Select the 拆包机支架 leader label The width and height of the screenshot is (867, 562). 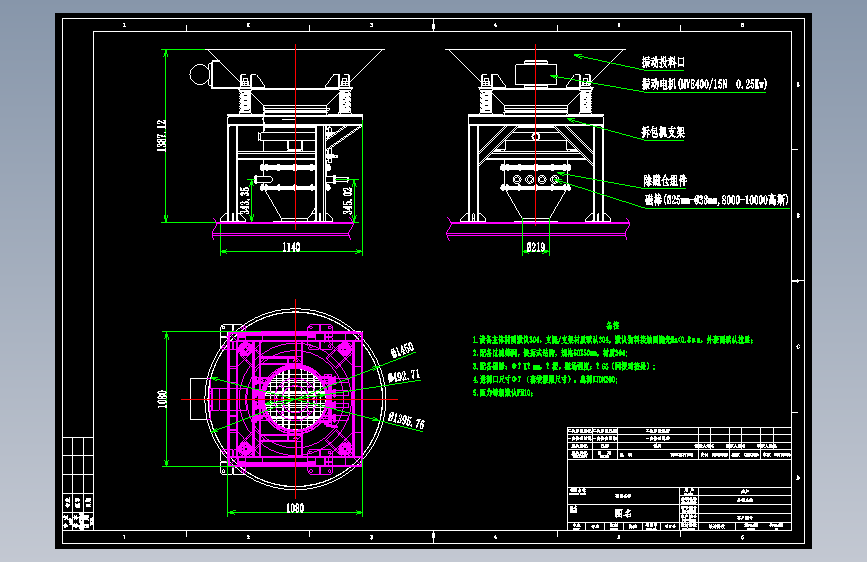pyautogui.click(x=663, y=132)
